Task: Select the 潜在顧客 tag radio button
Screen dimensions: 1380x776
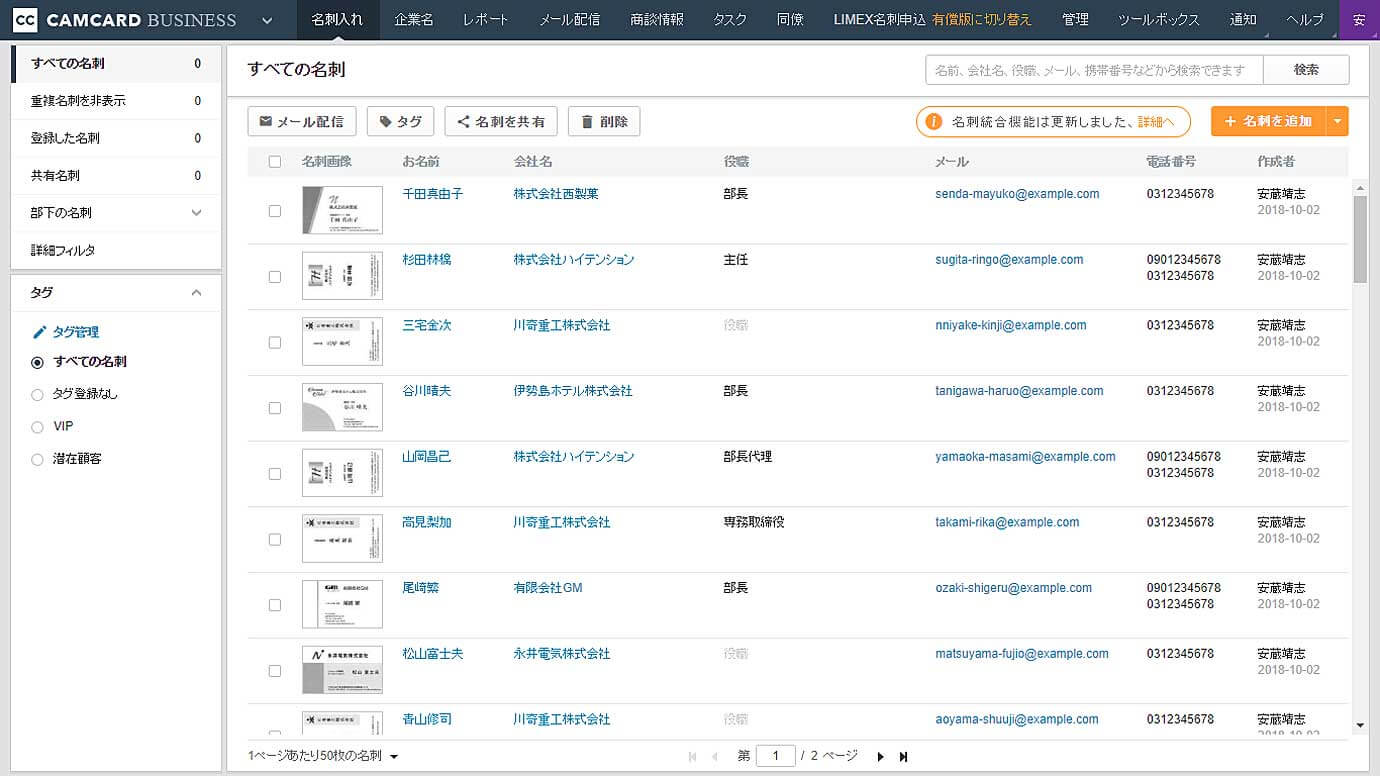Action: 37,460
